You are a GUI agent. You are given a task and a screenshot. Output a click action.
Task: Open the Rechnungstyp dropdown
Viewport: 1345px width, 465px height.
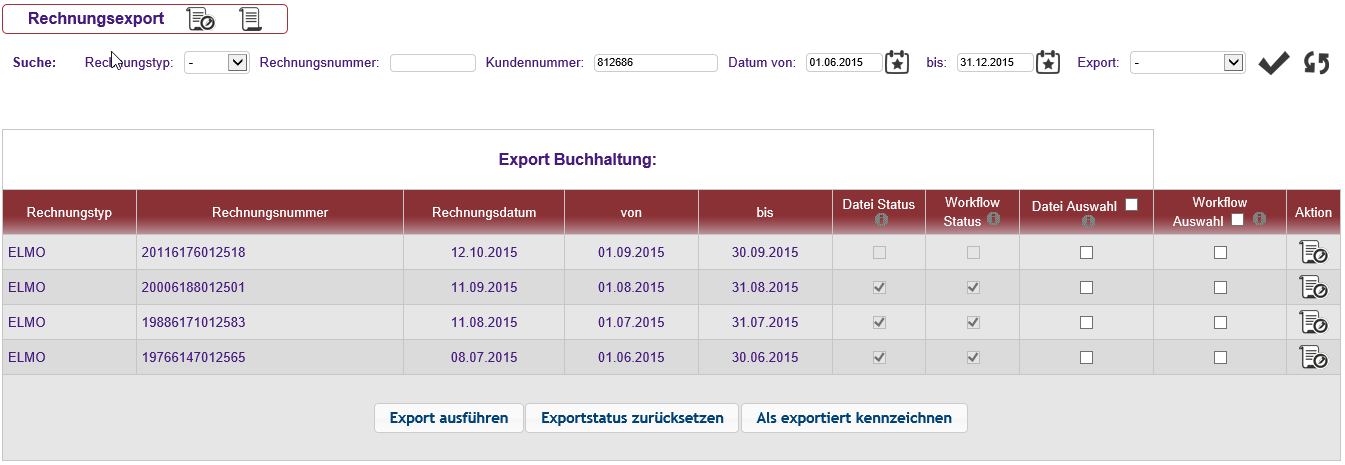click(x=216, y=63)
